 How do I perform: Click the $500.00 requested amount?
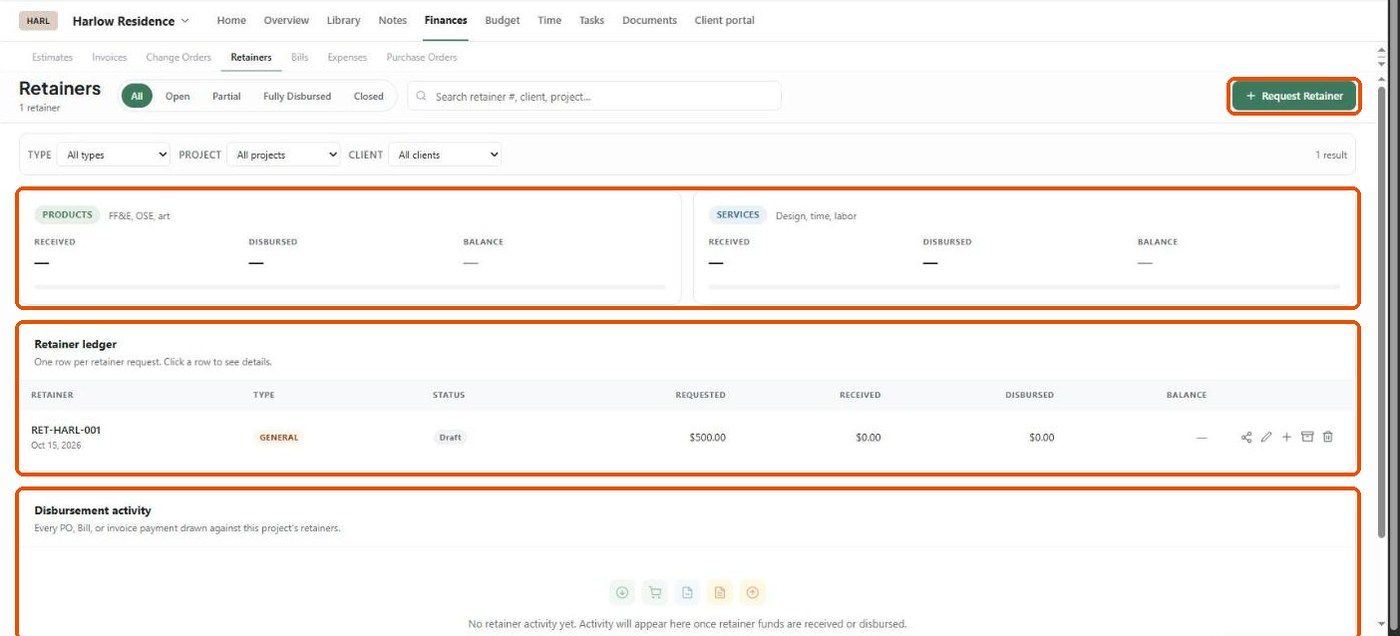tap(708, 437)
